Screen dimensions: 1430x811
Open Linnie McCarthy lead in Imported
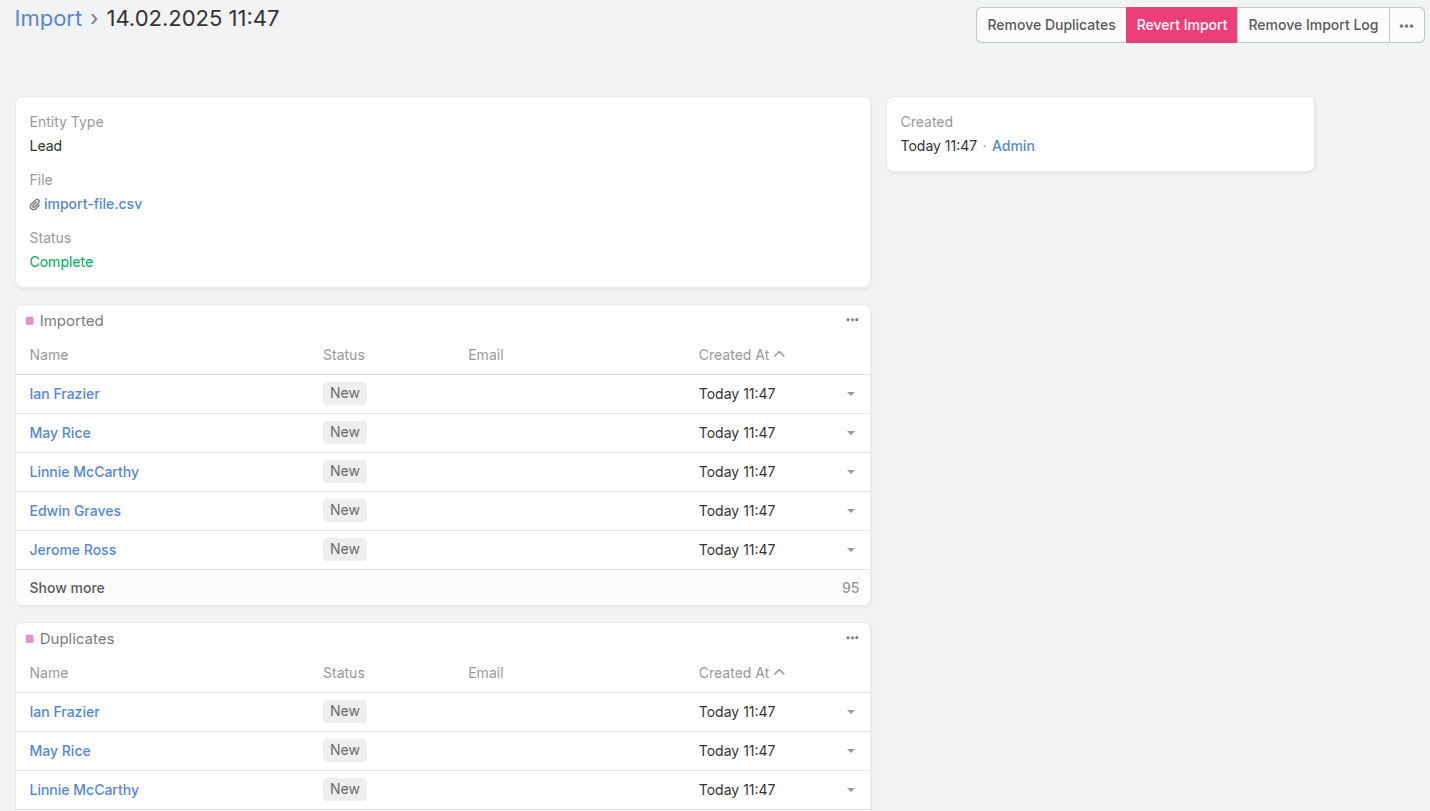click(84, 472)
